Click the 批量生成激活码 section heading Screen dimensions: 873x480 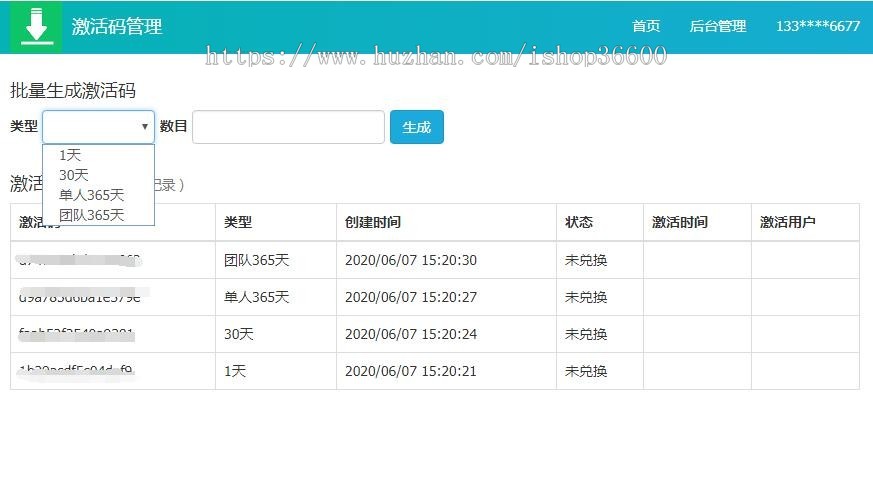click(73, 90)
